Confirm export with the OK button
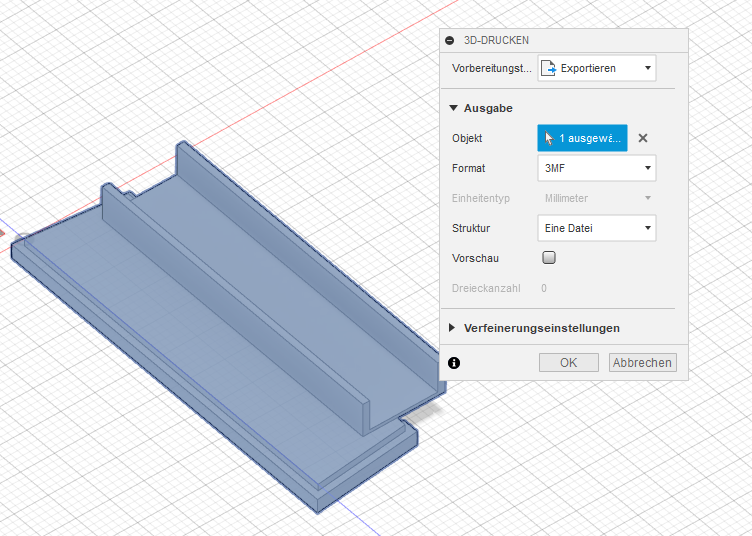The height and width of the screenshot is (536, 752). click(569, 362)
